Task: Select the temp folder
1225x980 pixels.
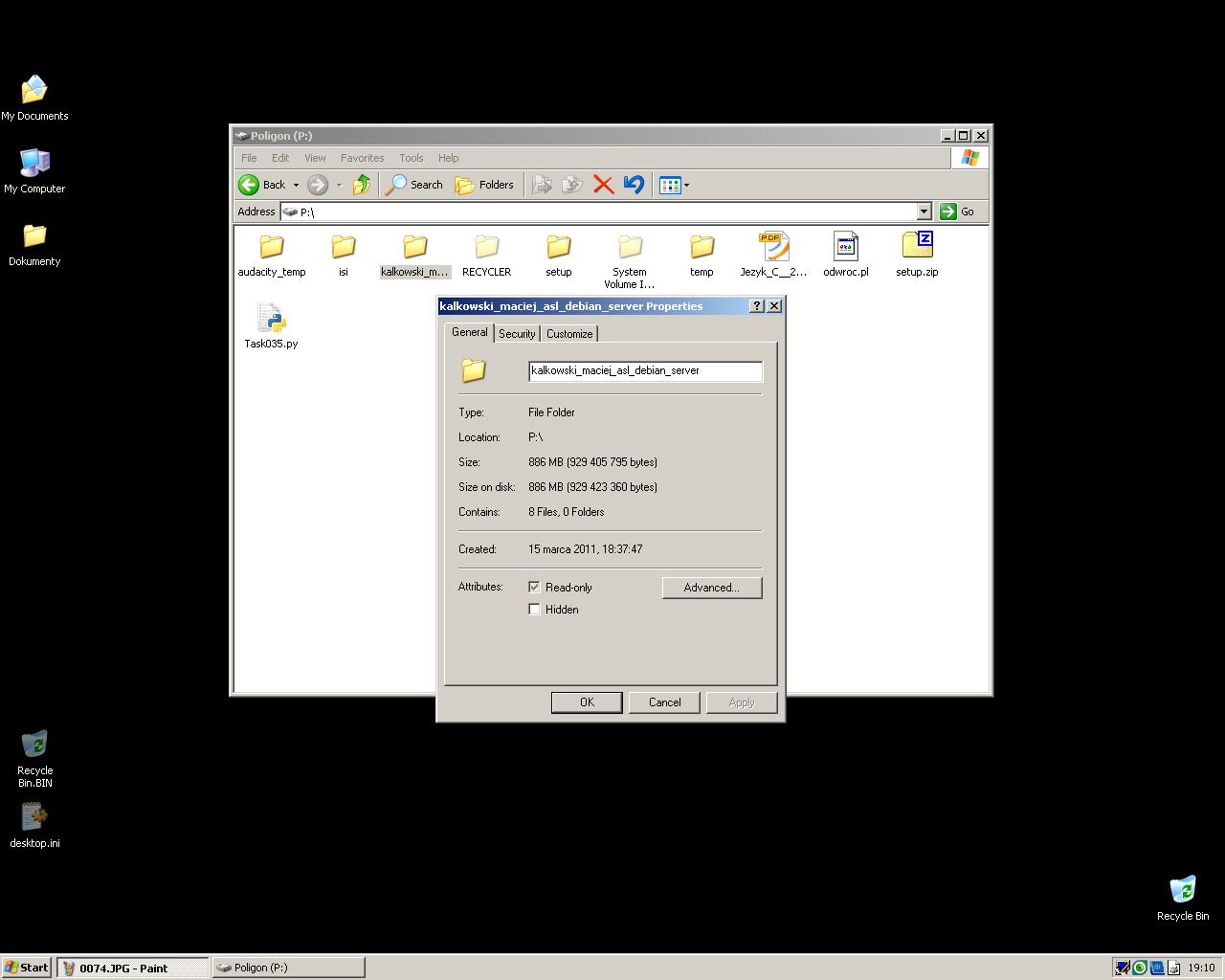Action: [702, 256]
